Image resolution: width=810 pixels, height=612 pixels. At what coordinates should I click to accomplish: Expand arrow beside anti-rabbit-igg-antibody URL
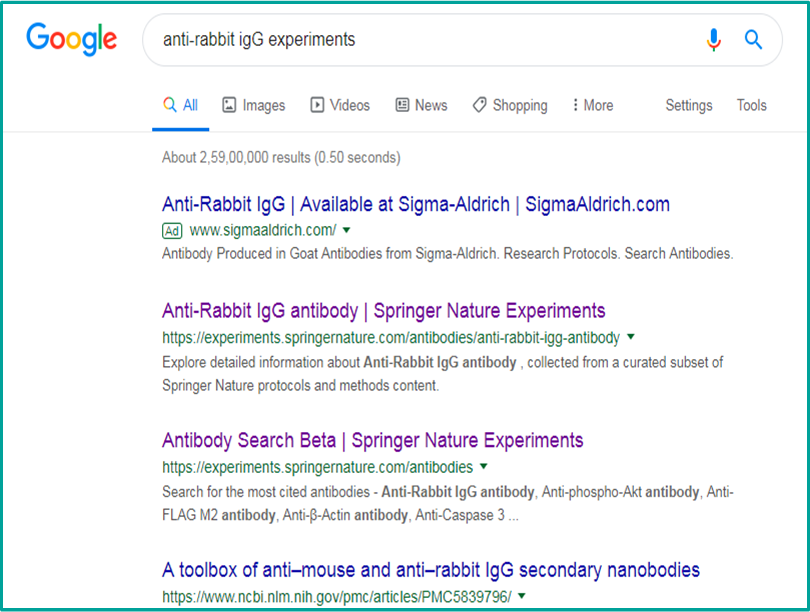(x=631, y=337)
